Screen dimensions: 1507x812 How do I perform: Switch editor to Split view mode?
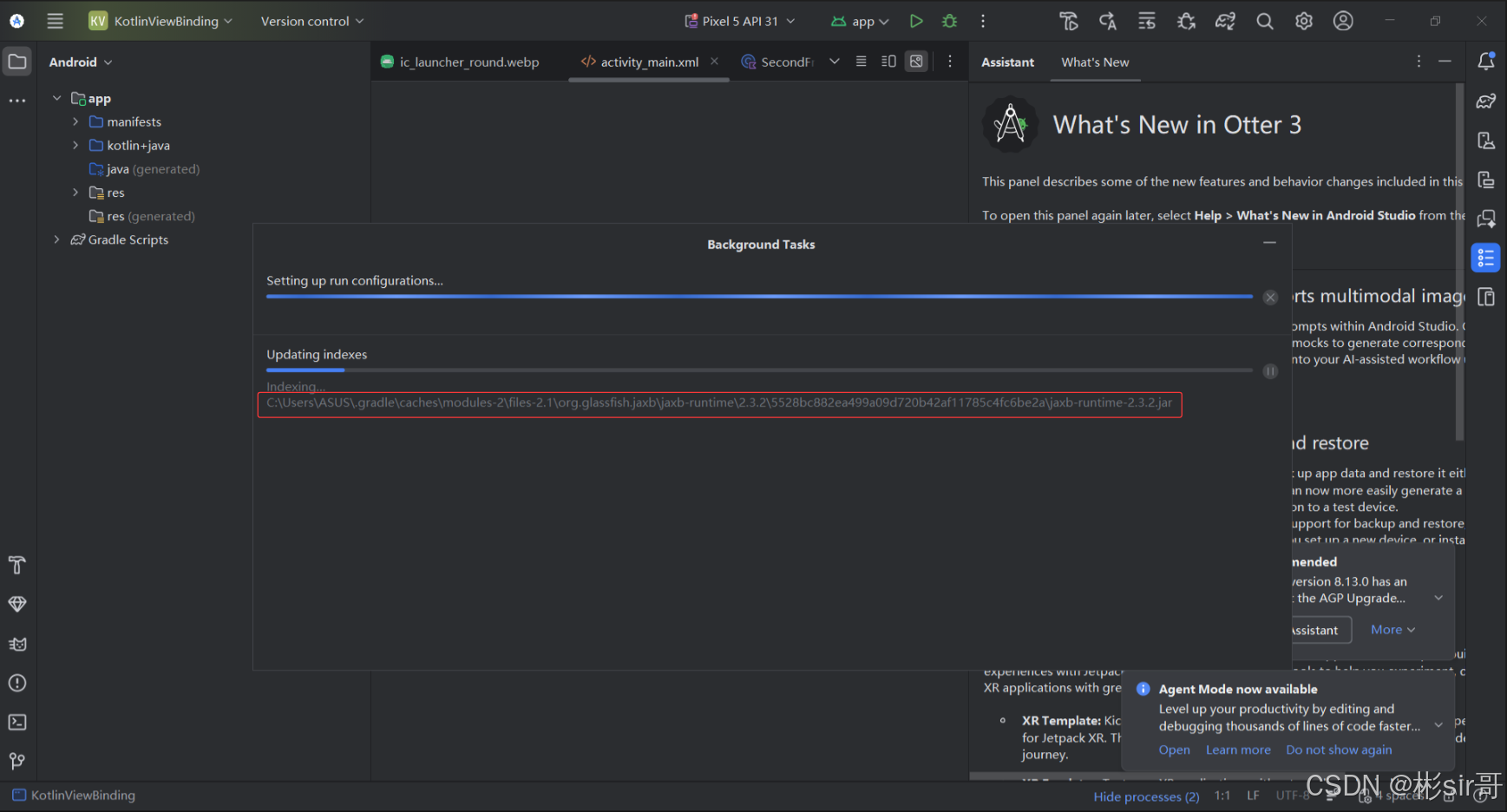888,62
